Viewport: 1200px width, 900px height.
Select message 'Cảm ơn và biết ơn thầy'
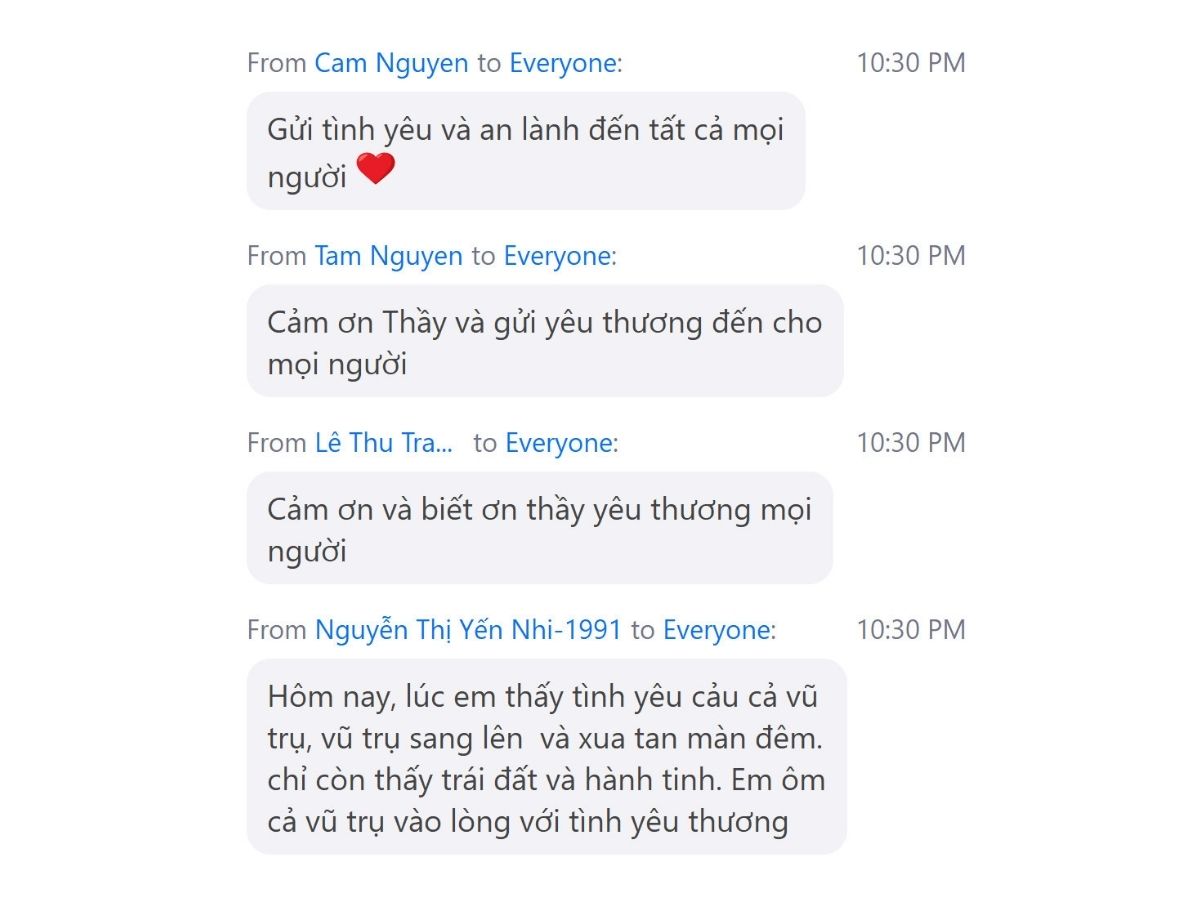(x=540, y=528)
